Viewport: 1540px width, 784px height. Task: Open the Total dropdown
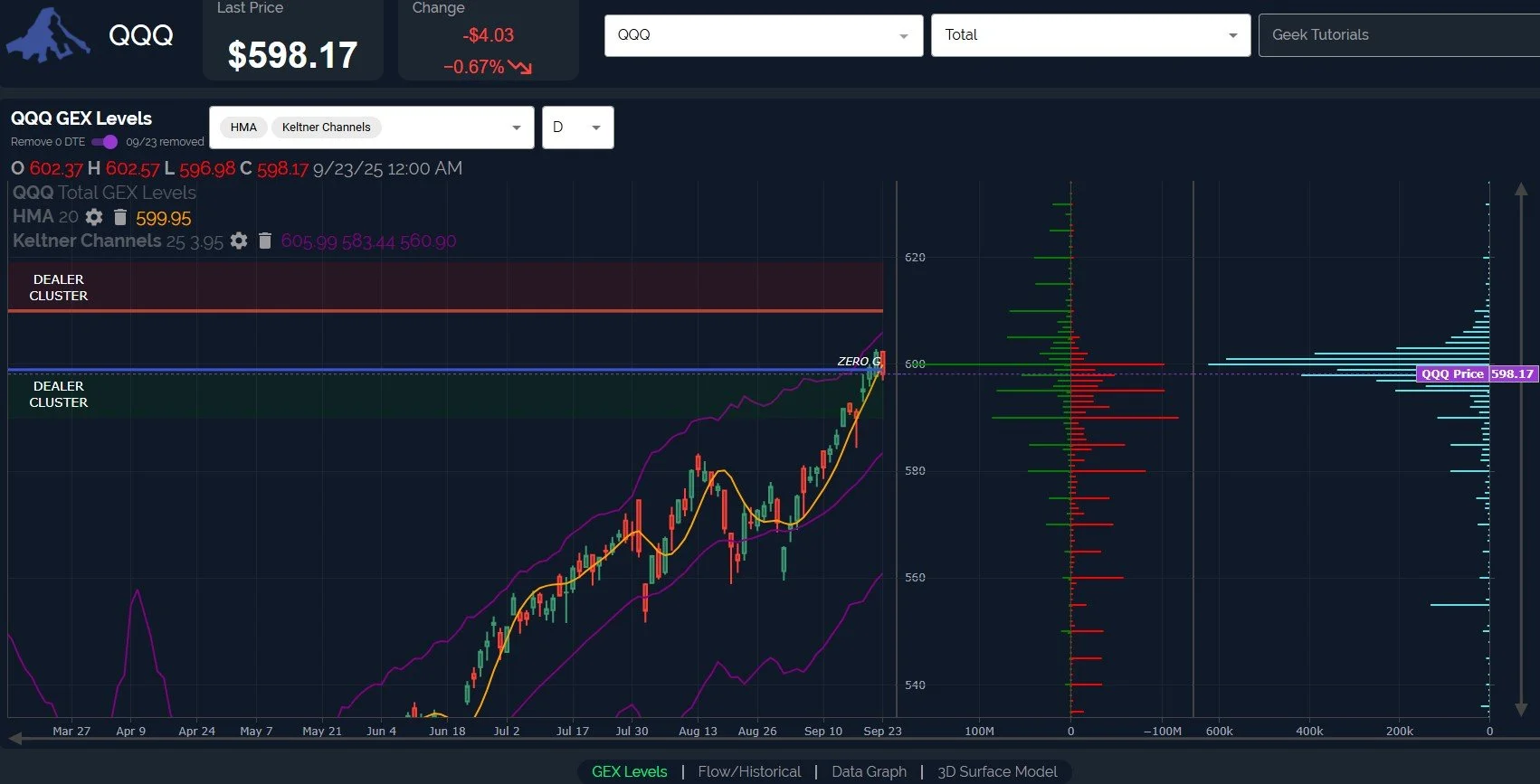1090,35
